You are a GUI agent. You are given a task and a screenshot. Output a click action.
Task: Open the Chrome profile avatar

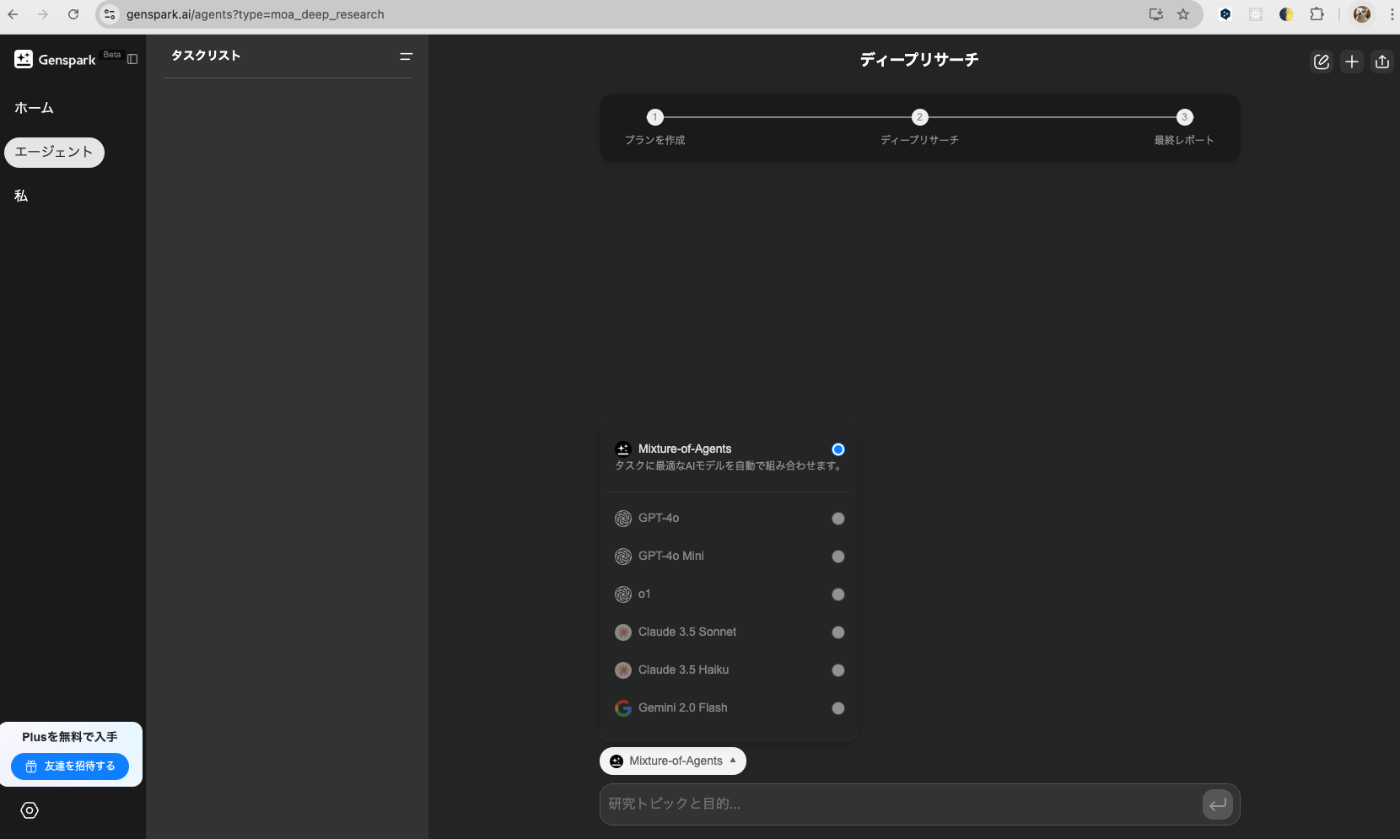[x=1362, y=14]
